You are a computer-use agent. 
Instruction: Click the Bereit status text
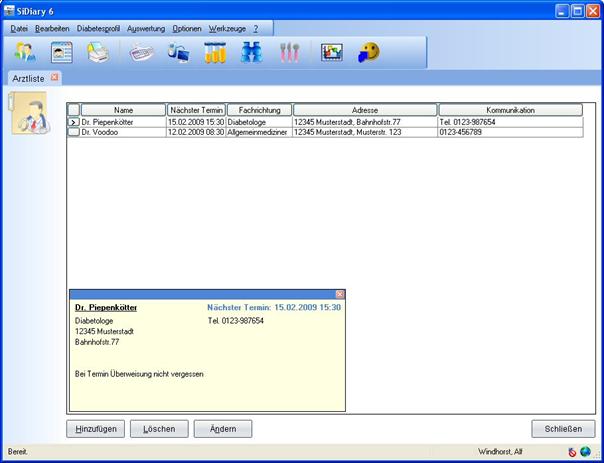coord(18,451)
